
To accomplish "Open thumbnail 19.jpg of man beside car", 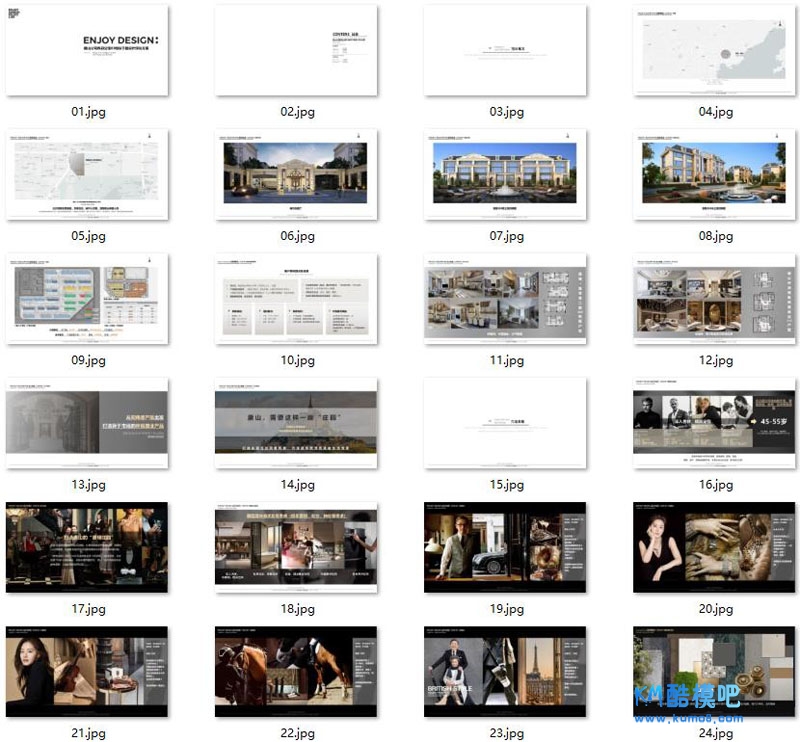I will pyautogui.click(x=505, y=547).
